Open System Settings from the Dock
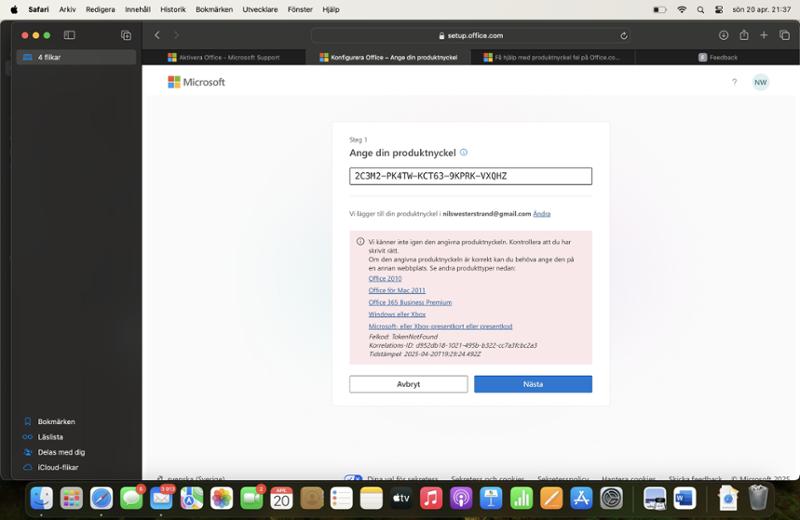800x520 pixels. pos(611,498)
